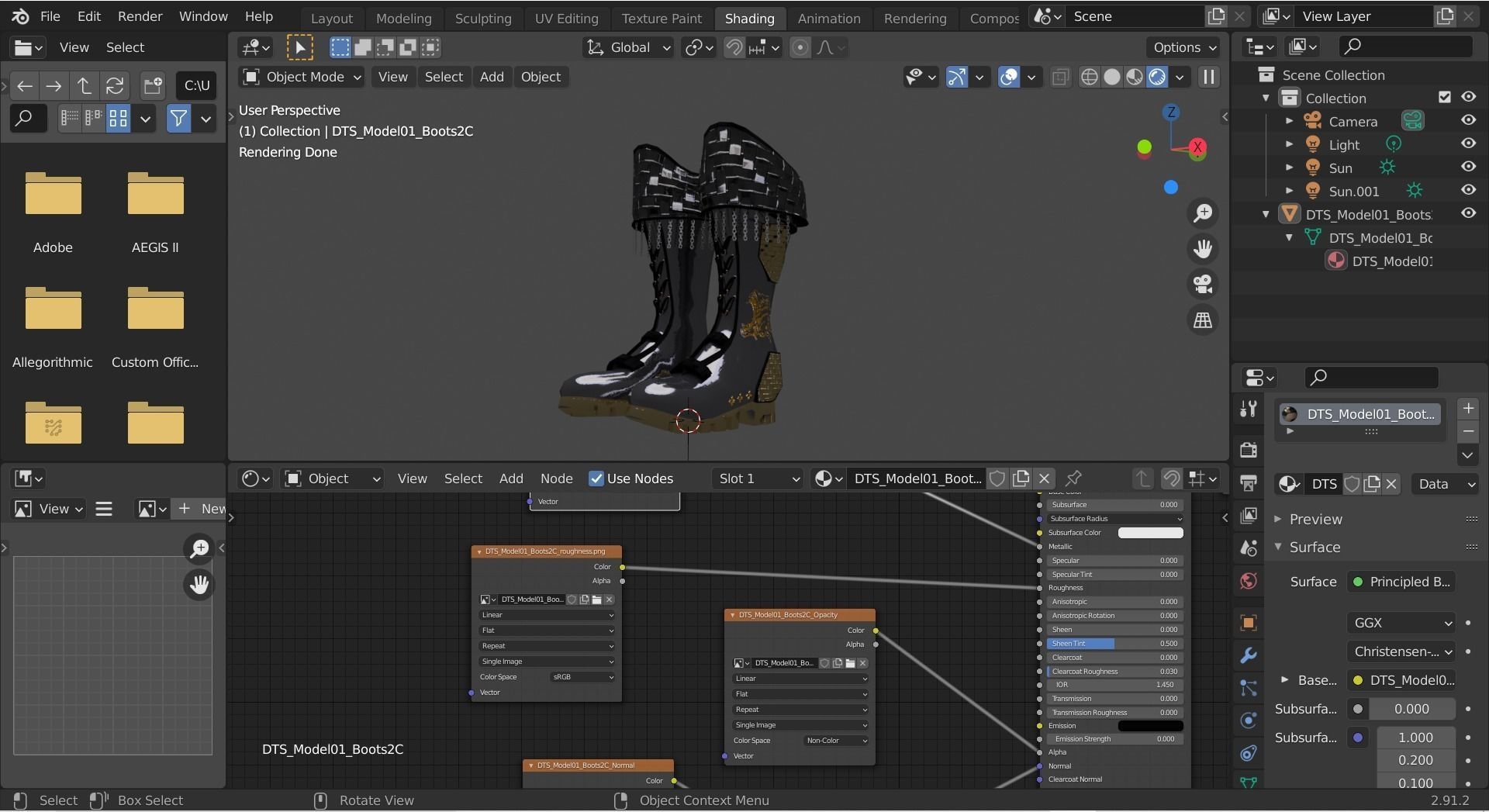
Task: Hide the Collection in outliner
Action: click(1468, 97)
